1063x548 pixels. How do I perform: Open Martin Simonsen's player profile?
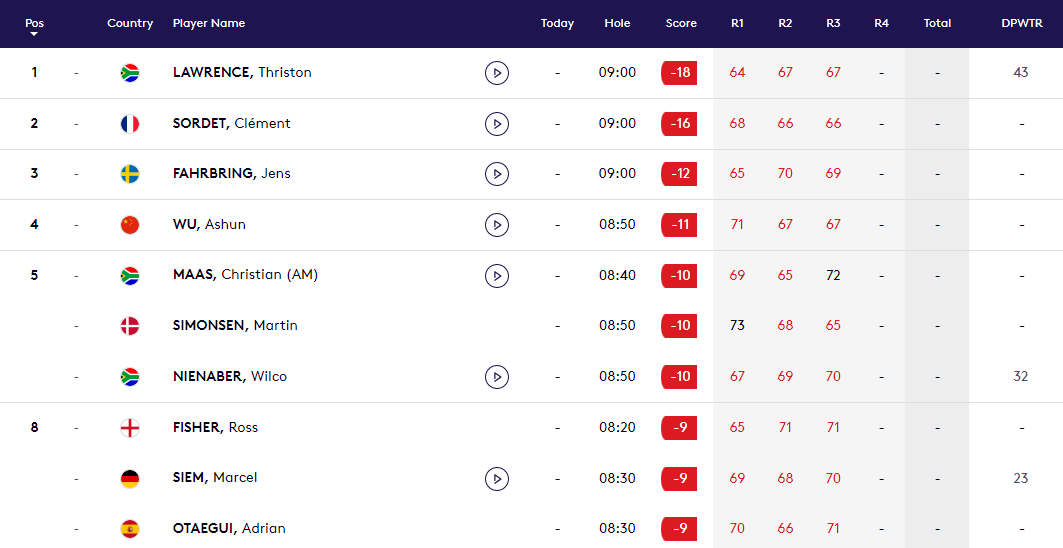(235, 326)
